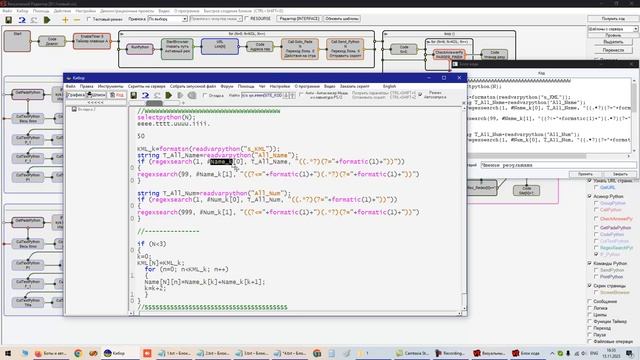The width and height of the screenshot is (640, 360).
Task: Click the yellow plus icon in main toolbar
Action: click(64, 19)
